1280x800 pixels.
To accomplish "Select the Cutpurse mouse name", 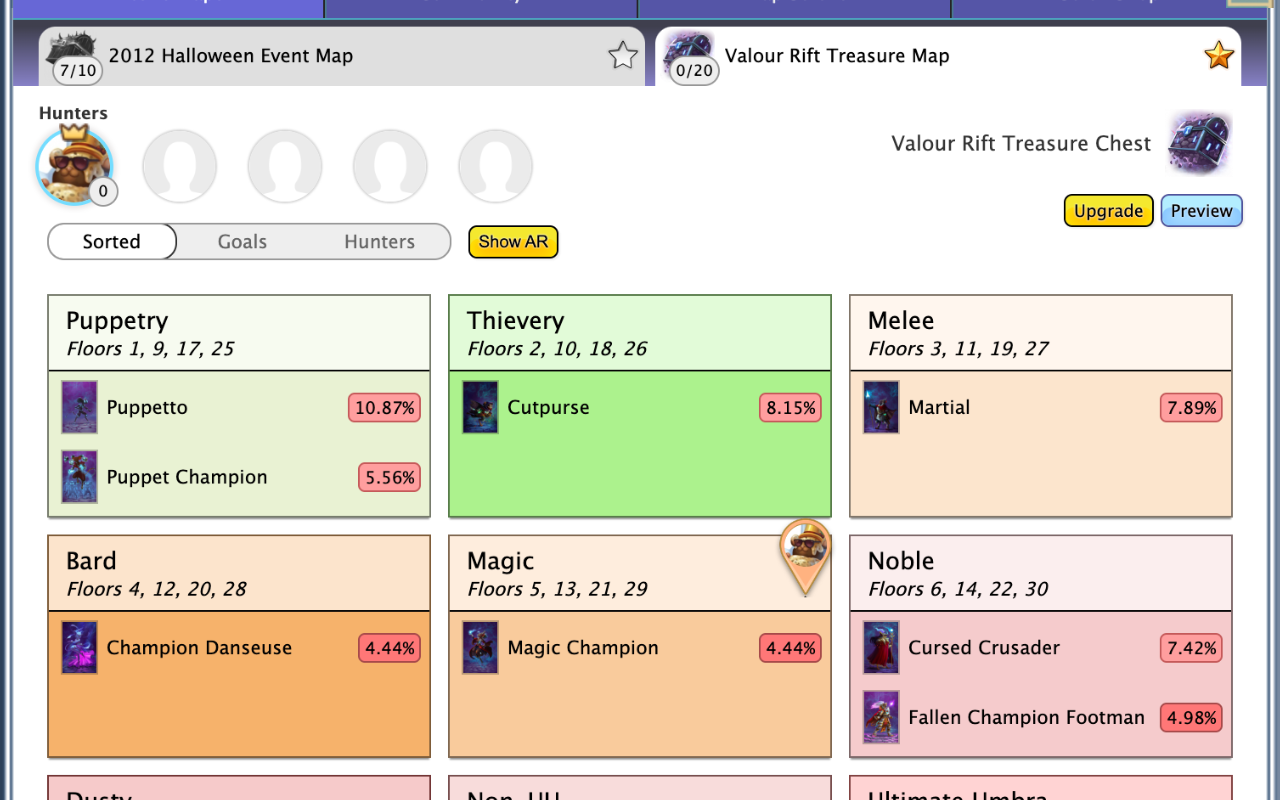I will 548,408.
